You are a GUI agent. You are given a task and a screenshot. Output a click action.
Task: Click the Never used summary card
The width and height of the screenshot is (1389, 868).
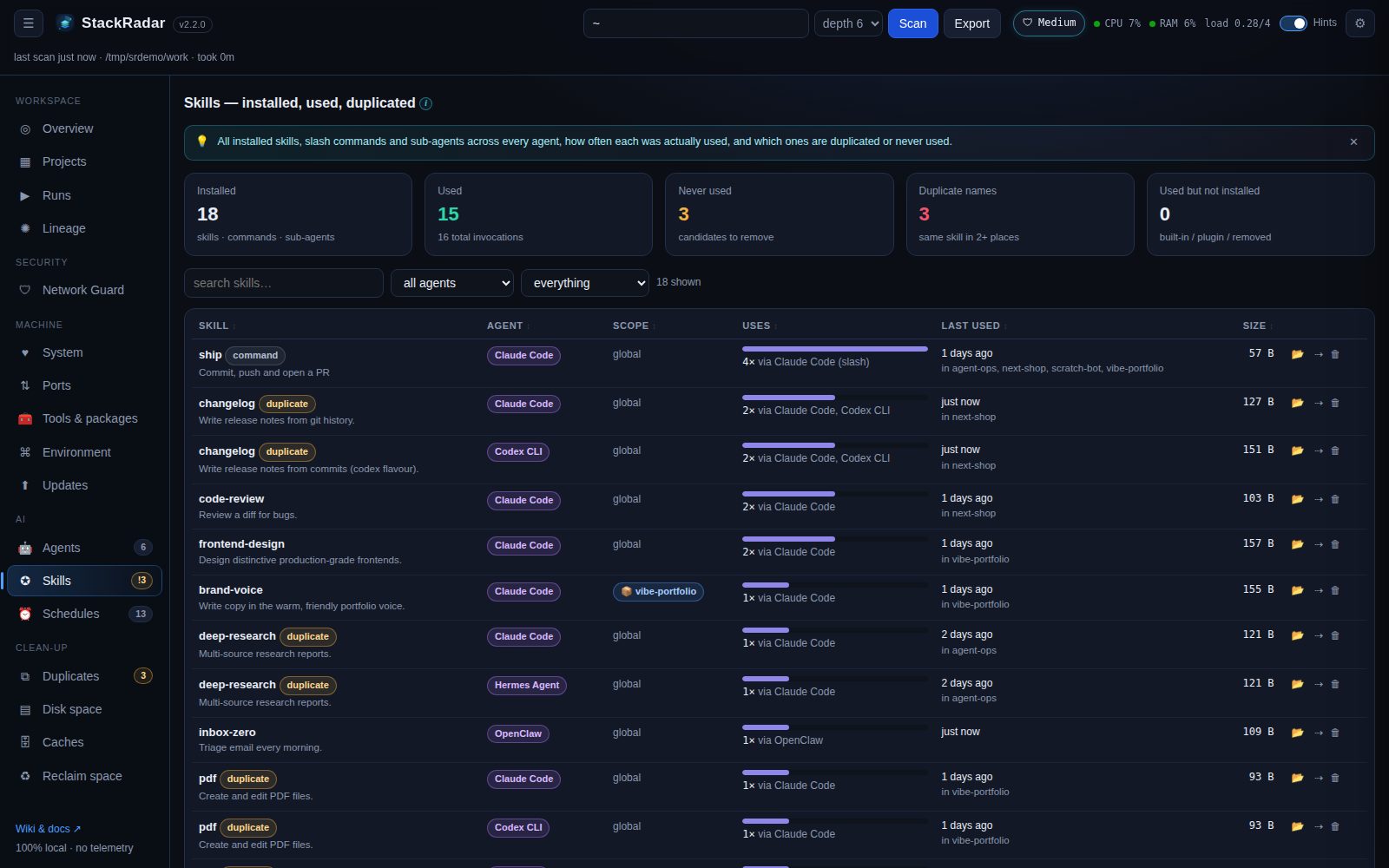(x=779, y=214)
